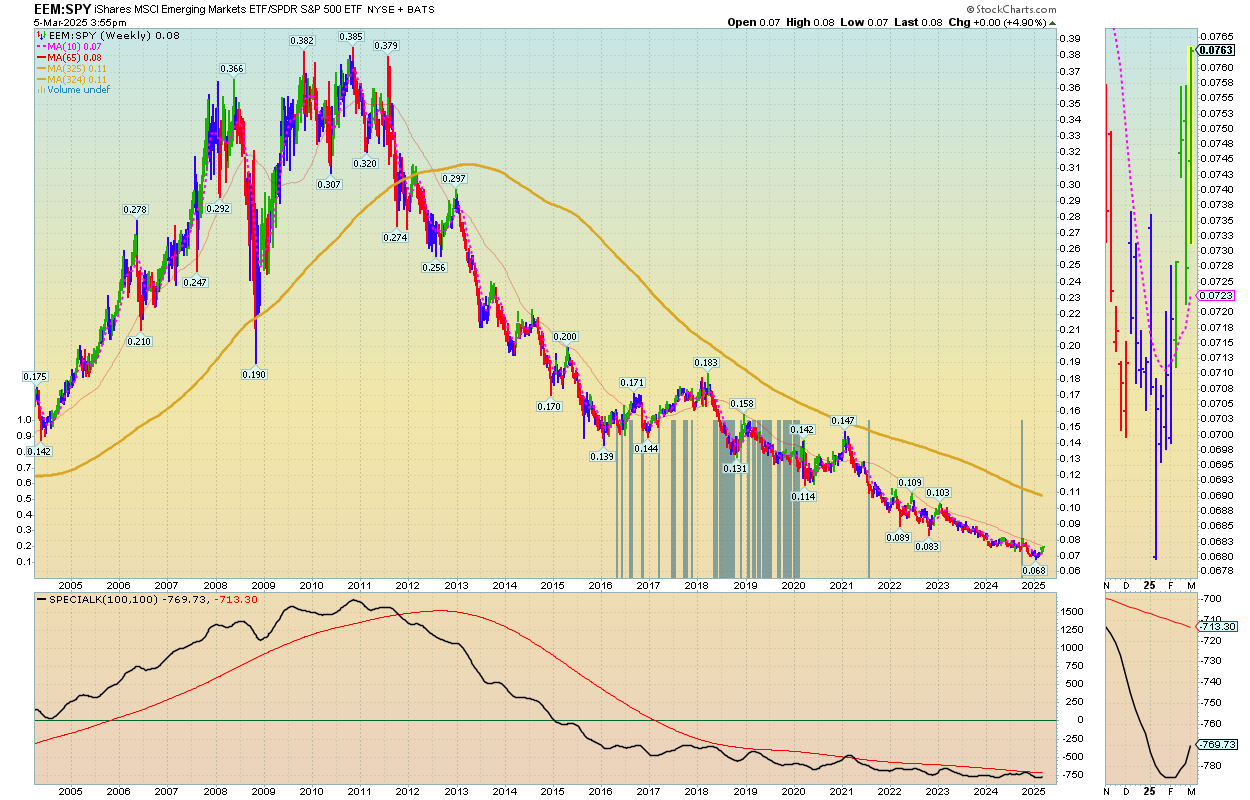Click the 0.068 low price label near 2025
This screenshot has height=800, width=1250.
tap(1033, 570)
